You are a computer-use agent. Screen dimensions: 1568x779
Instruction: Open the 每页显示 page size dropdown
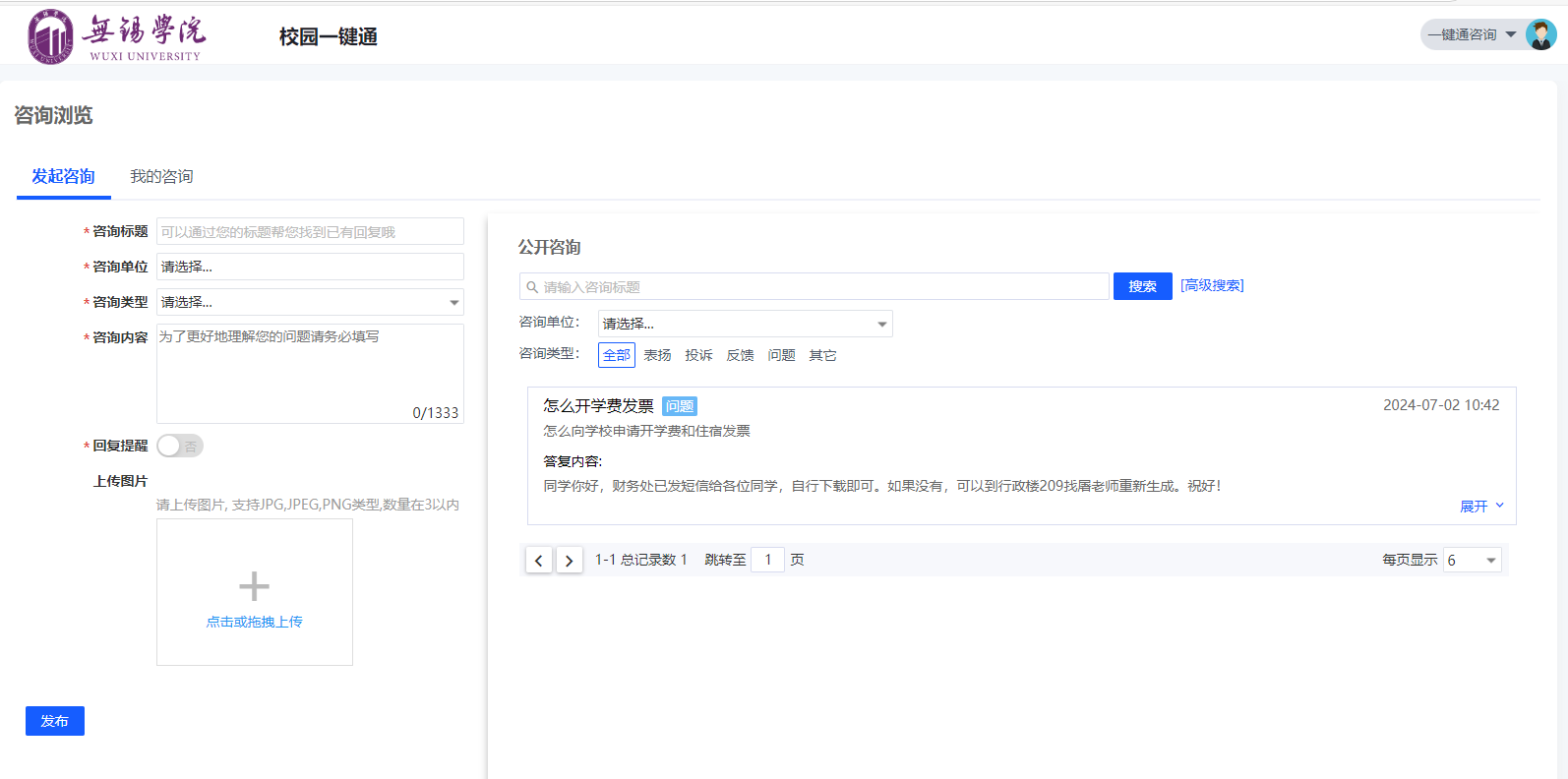click(1472, 561)
